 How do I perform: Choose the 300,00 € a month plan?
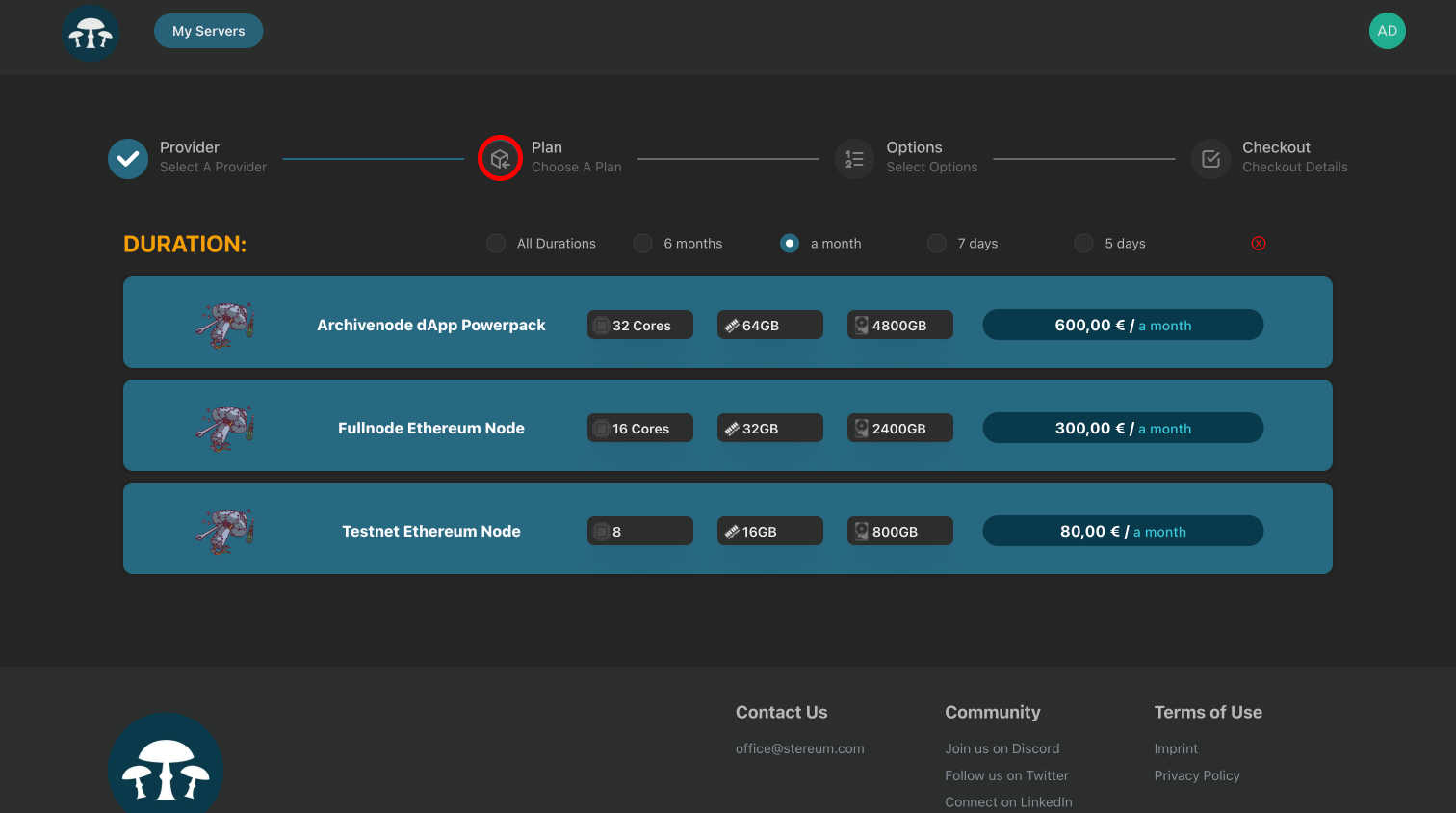[1123, 428]
